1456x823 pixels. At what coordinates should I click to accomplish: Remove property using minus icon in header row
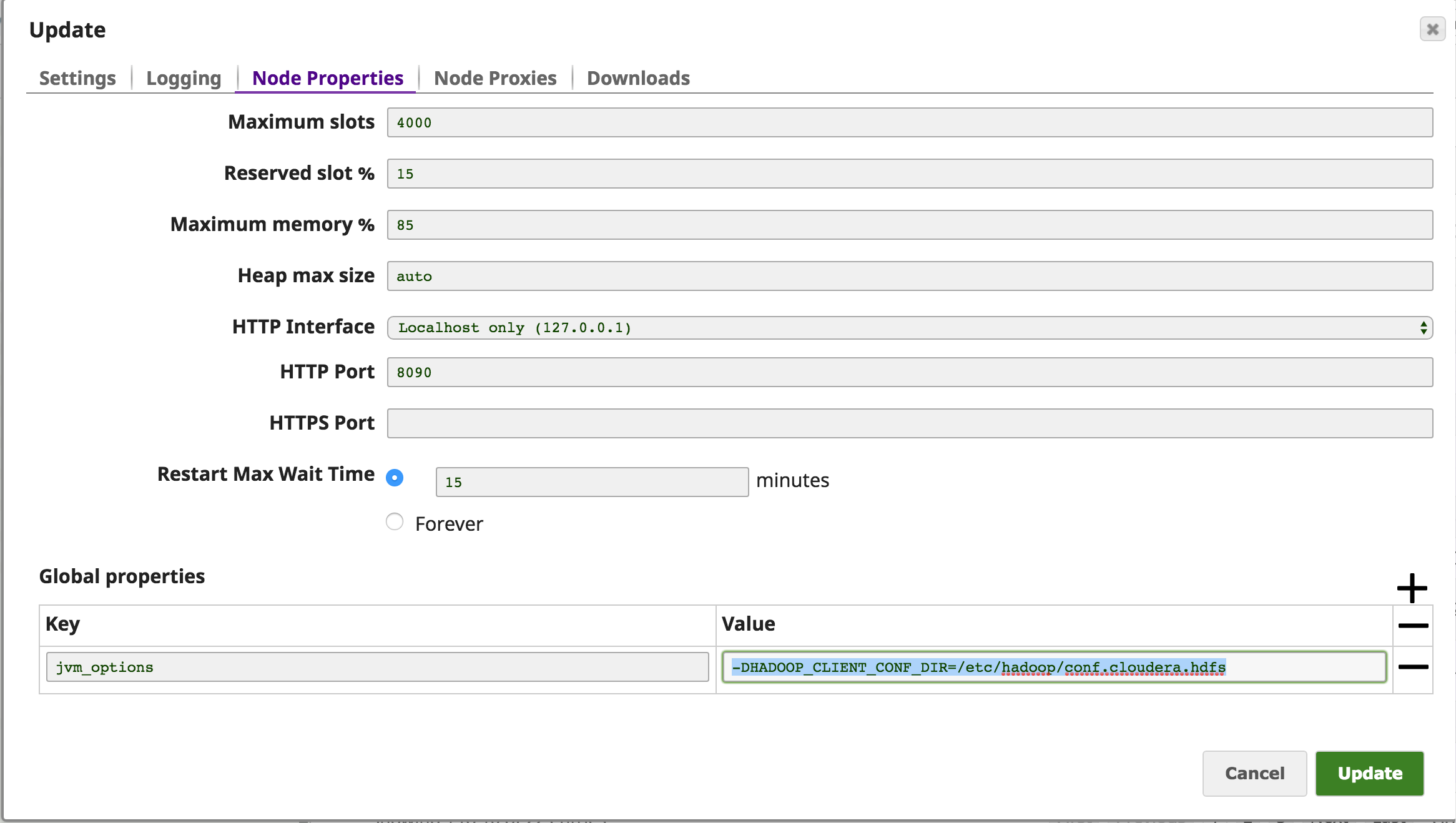pyautogui.click(x=1413, y=625)
